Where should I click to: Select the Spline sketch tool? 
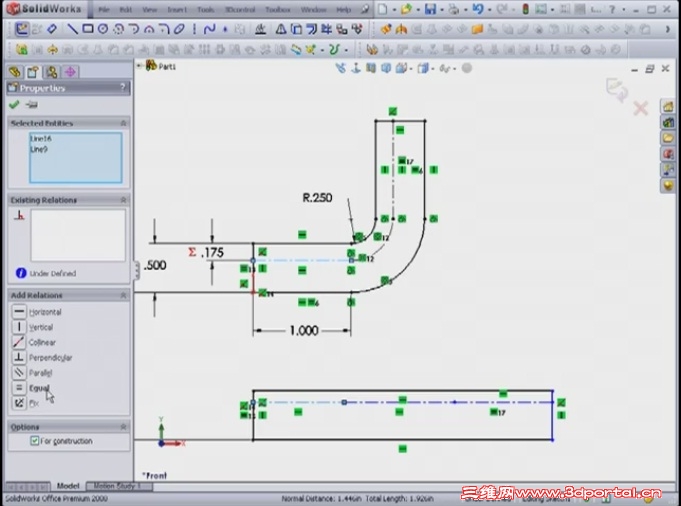coord(209,29)
